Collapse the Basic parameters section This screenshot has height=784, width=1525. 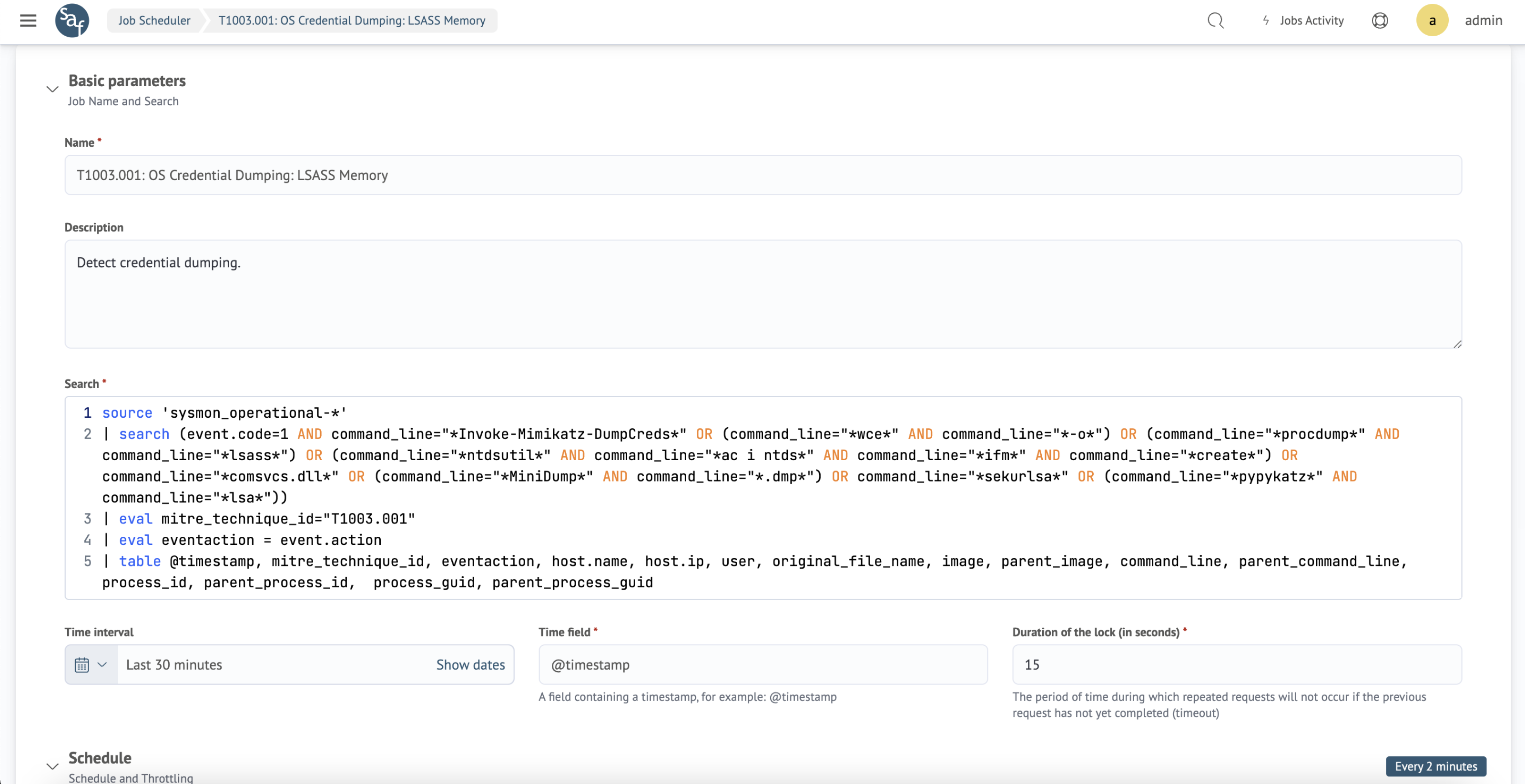click(52, 90)
